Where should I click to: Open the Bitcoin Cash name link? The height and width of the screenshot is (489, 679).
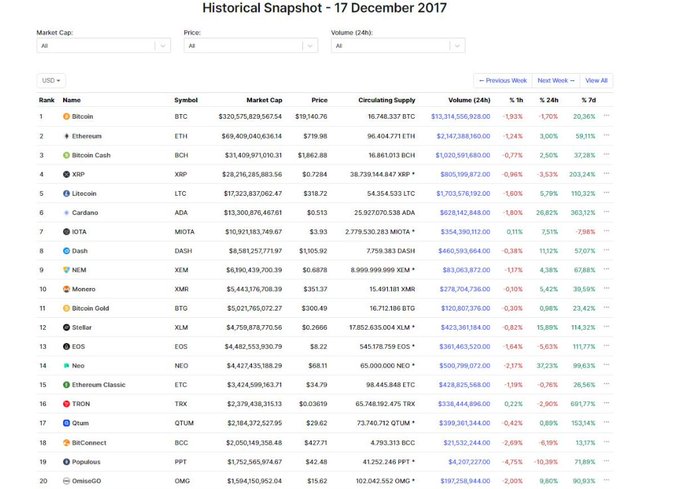(x=91, y=155)
